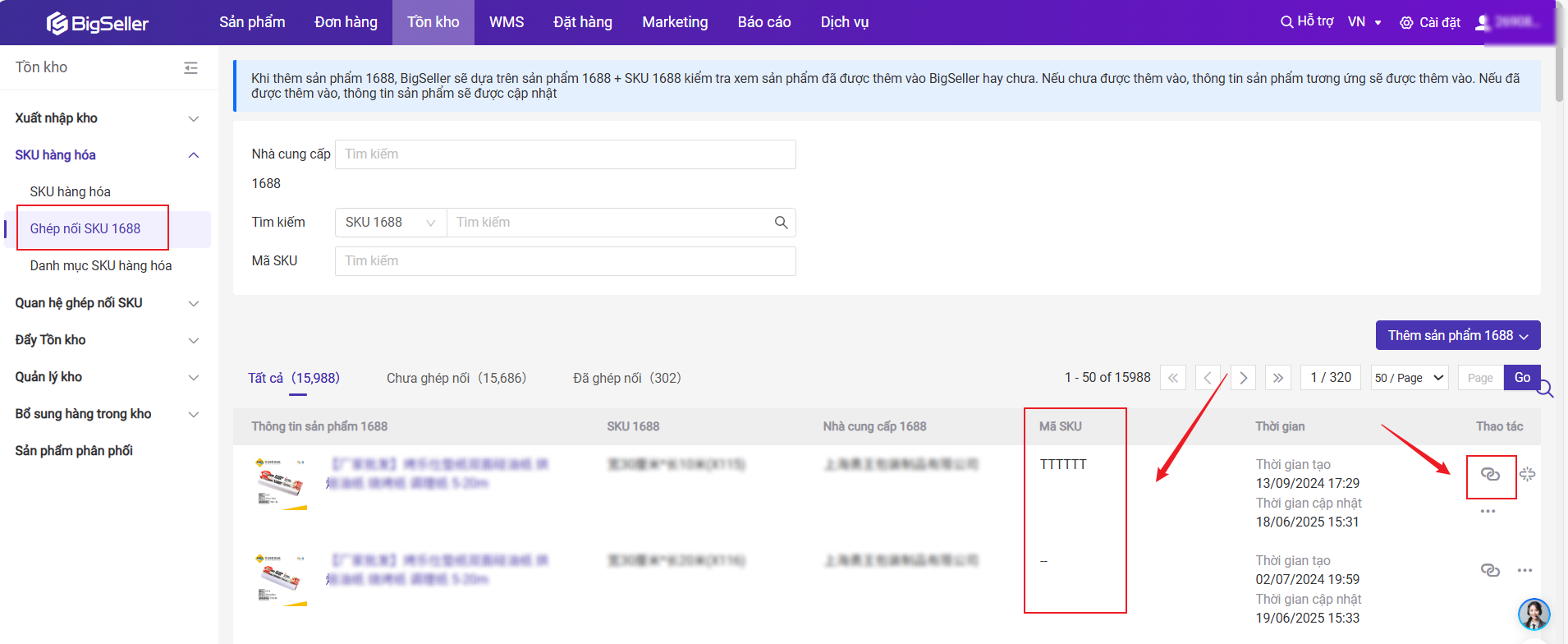Click the Thao tác column header
The height and width of the screenshot is (644, 1568).
[1499, 426]
